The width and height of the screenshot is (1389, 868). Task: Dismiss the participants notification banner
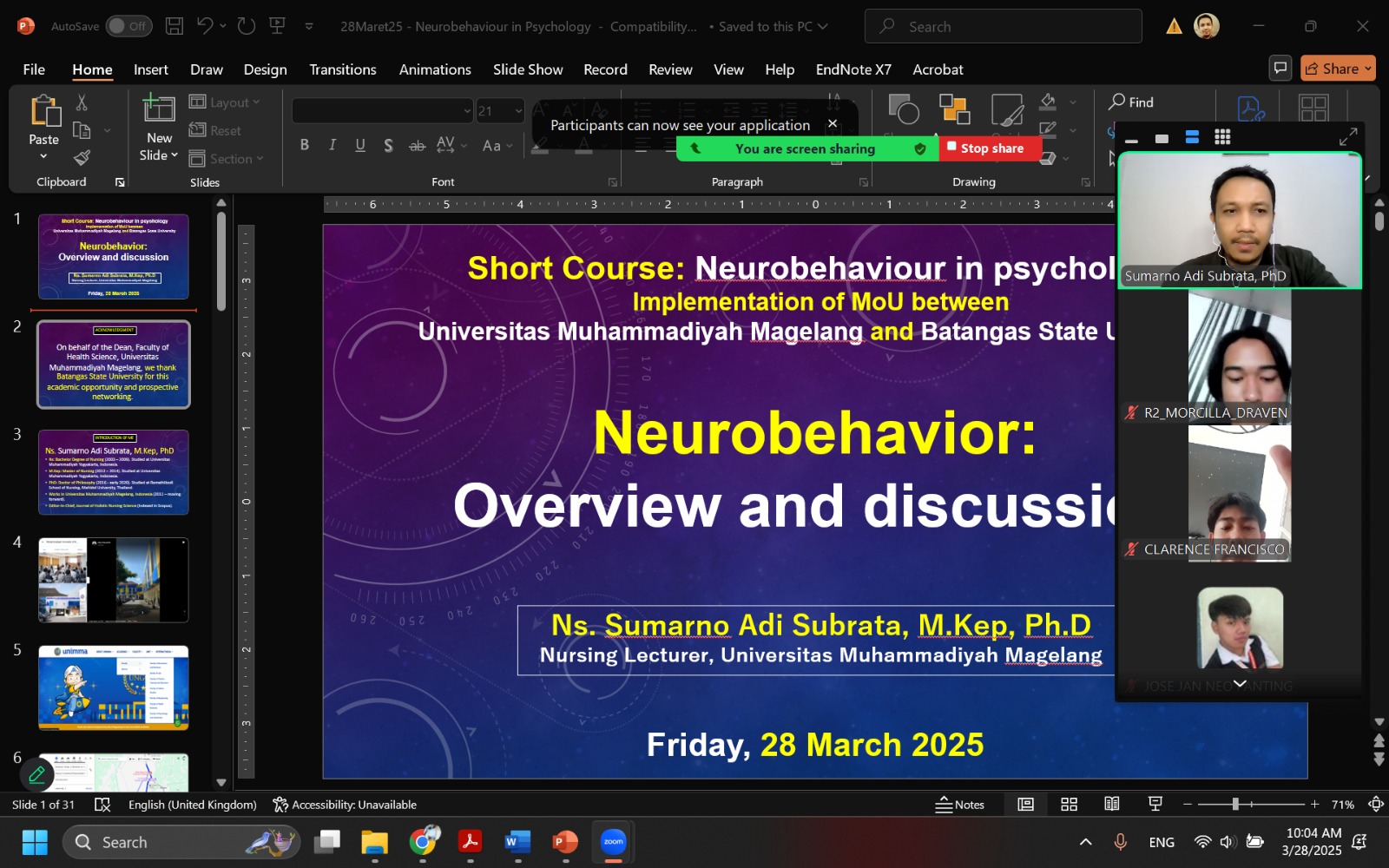[833, 124]
